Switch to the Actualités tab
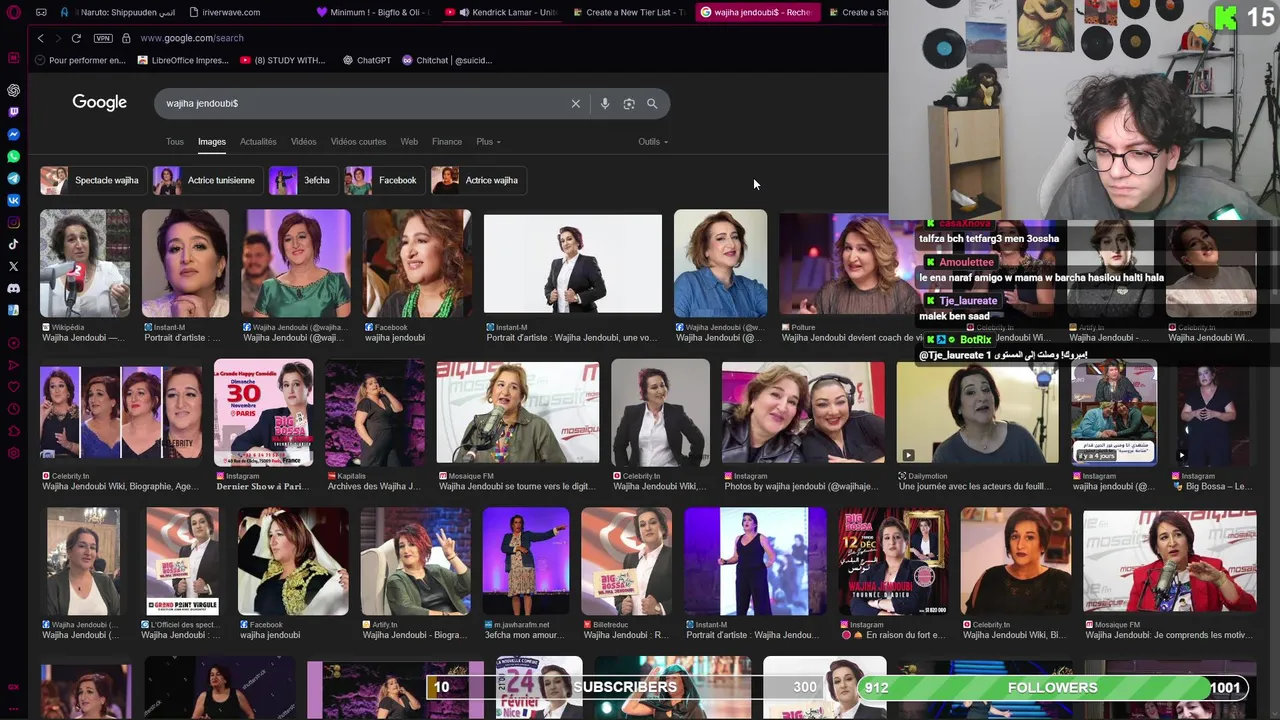The image size is (1280, 720). [258, 142]
